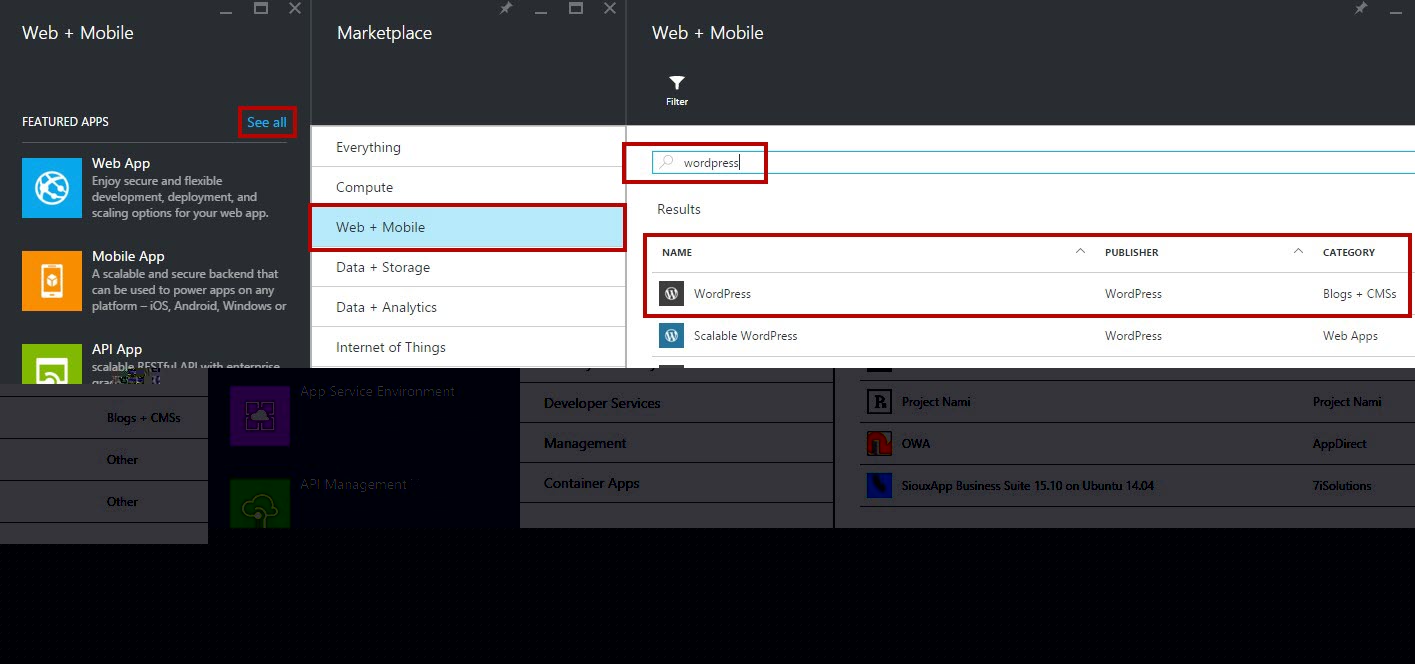
Task: Click the 7iSolutions publisher cell
Action: point(1342,486)
